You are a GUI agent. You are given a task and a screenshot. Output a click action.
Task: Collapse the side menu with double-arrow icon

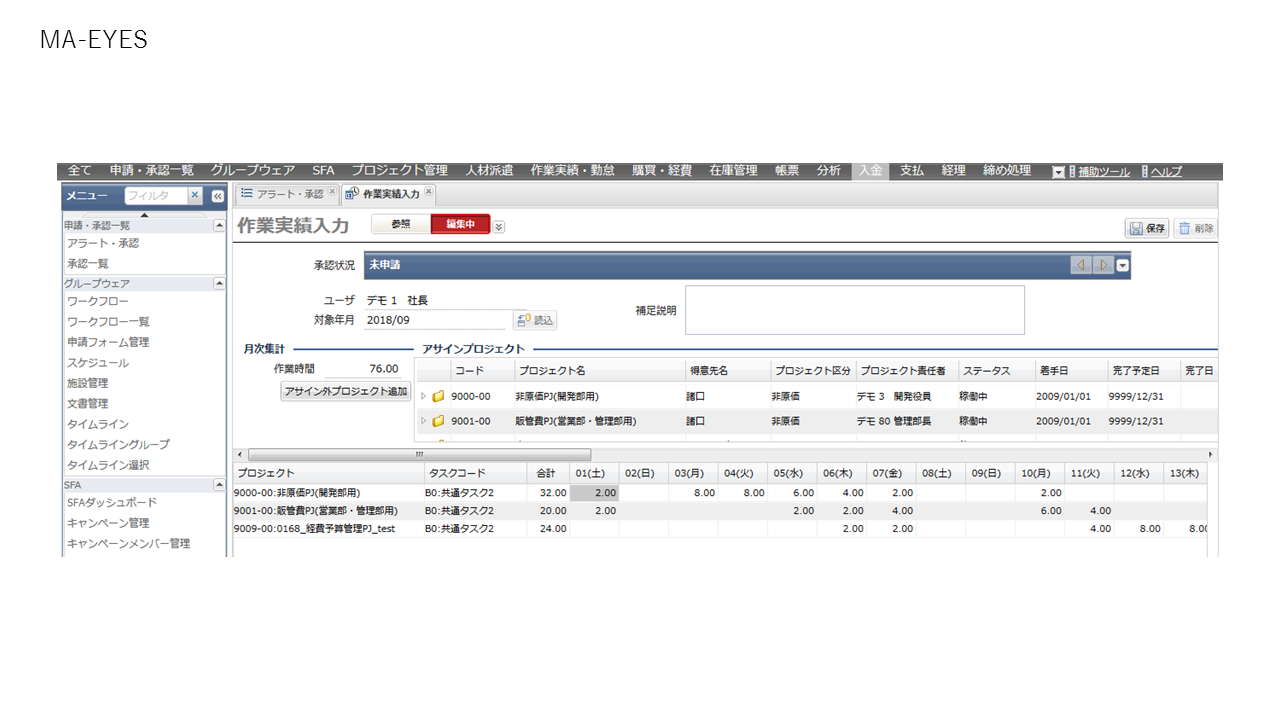point(217,196)
